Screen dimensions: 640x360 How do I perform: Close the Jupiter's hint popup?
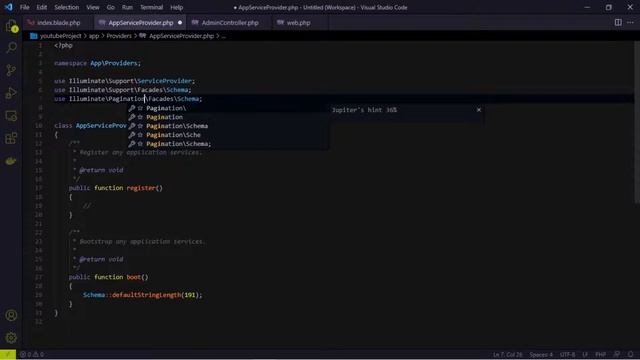tap(479, 110)
